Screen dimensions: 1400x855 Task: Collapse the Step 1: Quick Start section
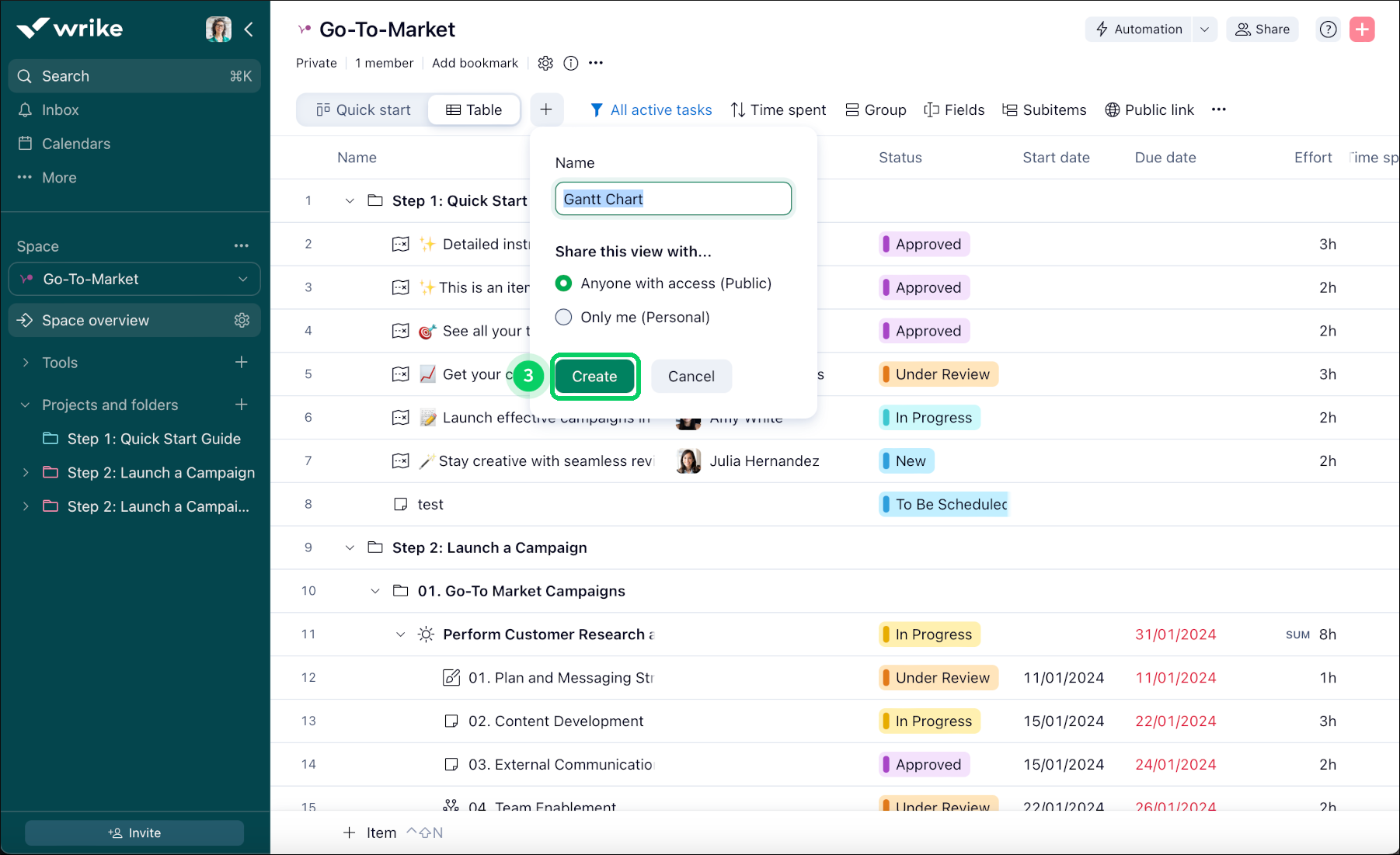[350, 200]
